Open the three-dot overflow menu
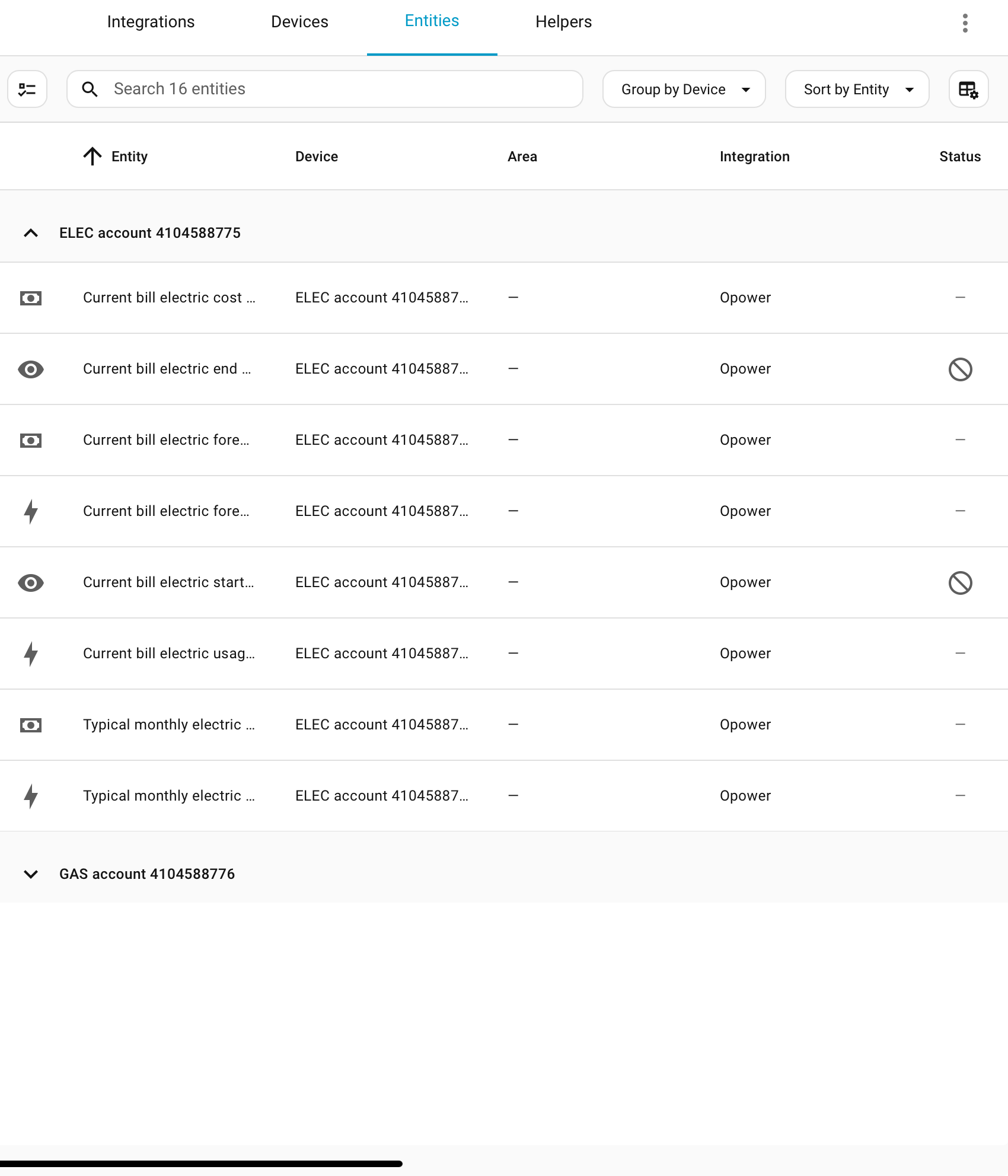This screenshot has width=1008, height=1176. (965, 23)
